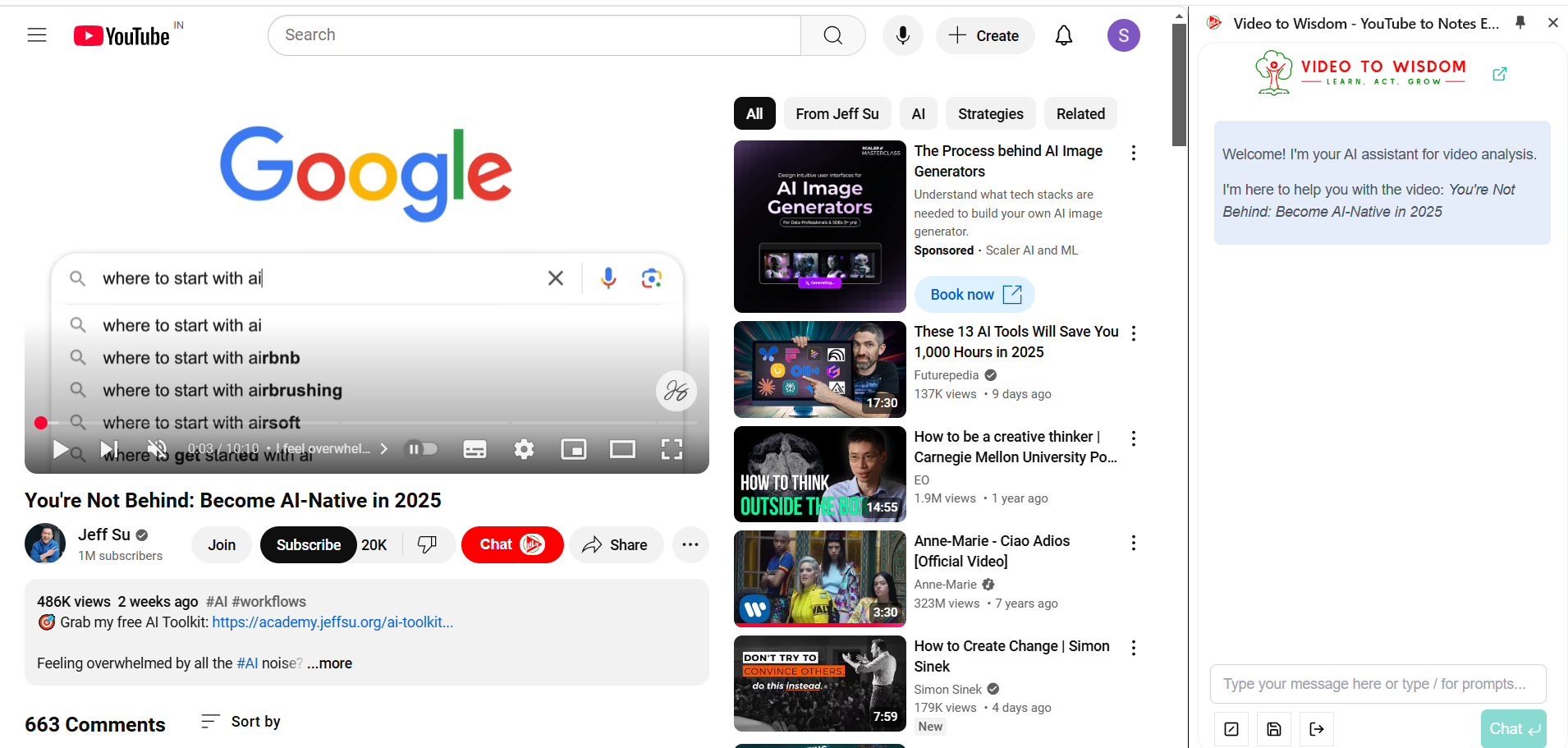Open the Sort by comments dropdown
Screen dimensions: 1568x748
click(x=241, y=722)
